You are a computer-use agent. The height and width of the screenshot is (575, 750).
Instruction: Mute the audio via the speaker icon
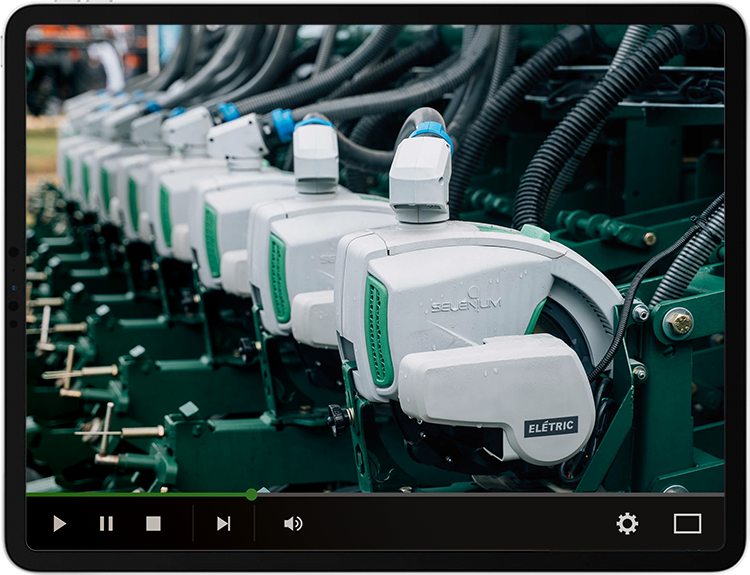pos(292,523)
